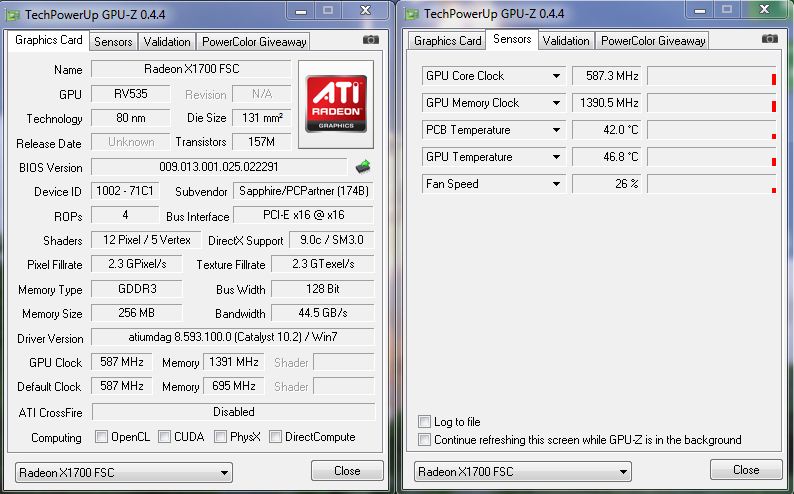Click the camera screenshot icon in Sensors window
The image size is (794, 494).
pos(770,39)
